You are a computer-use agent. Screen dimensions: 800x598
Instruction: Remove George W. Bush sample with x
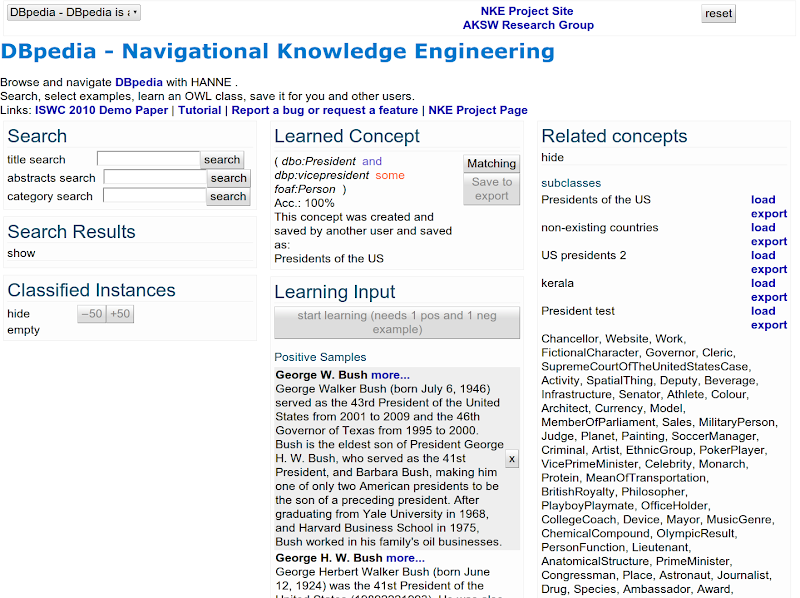click(x=512, y=459)
